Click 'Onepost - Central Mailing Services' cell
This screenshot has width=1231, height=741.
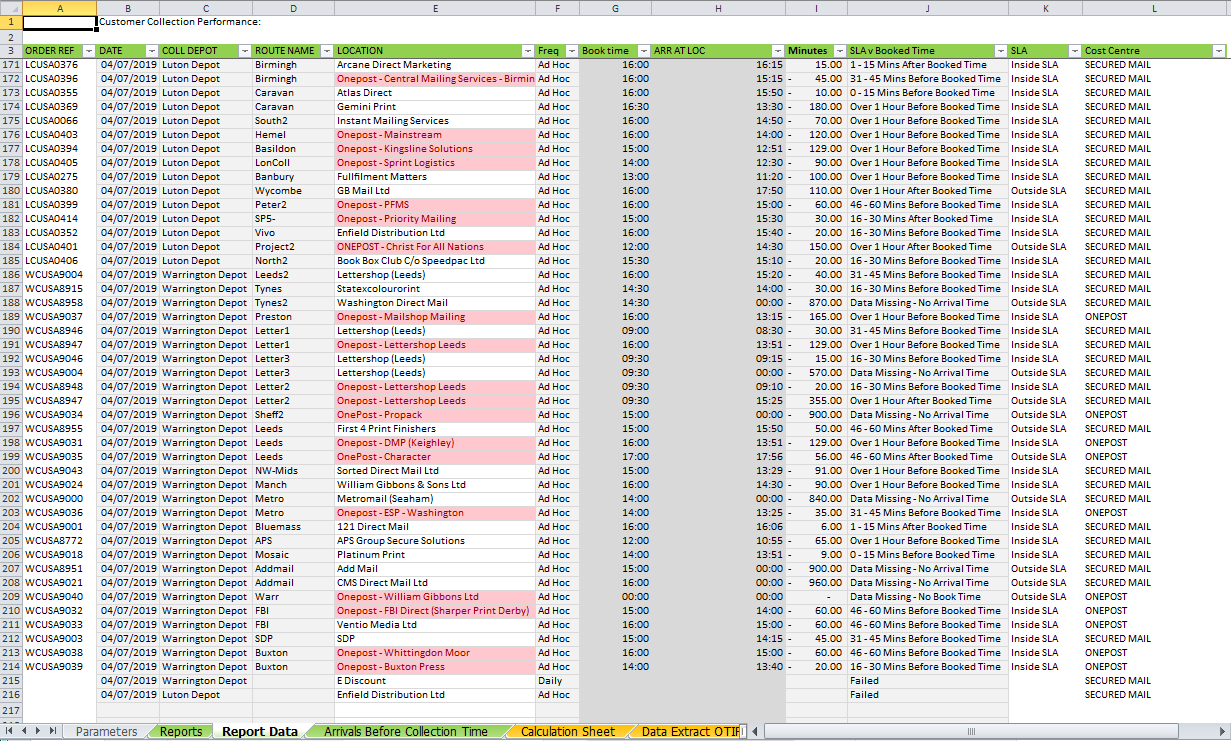pos(435,79)
